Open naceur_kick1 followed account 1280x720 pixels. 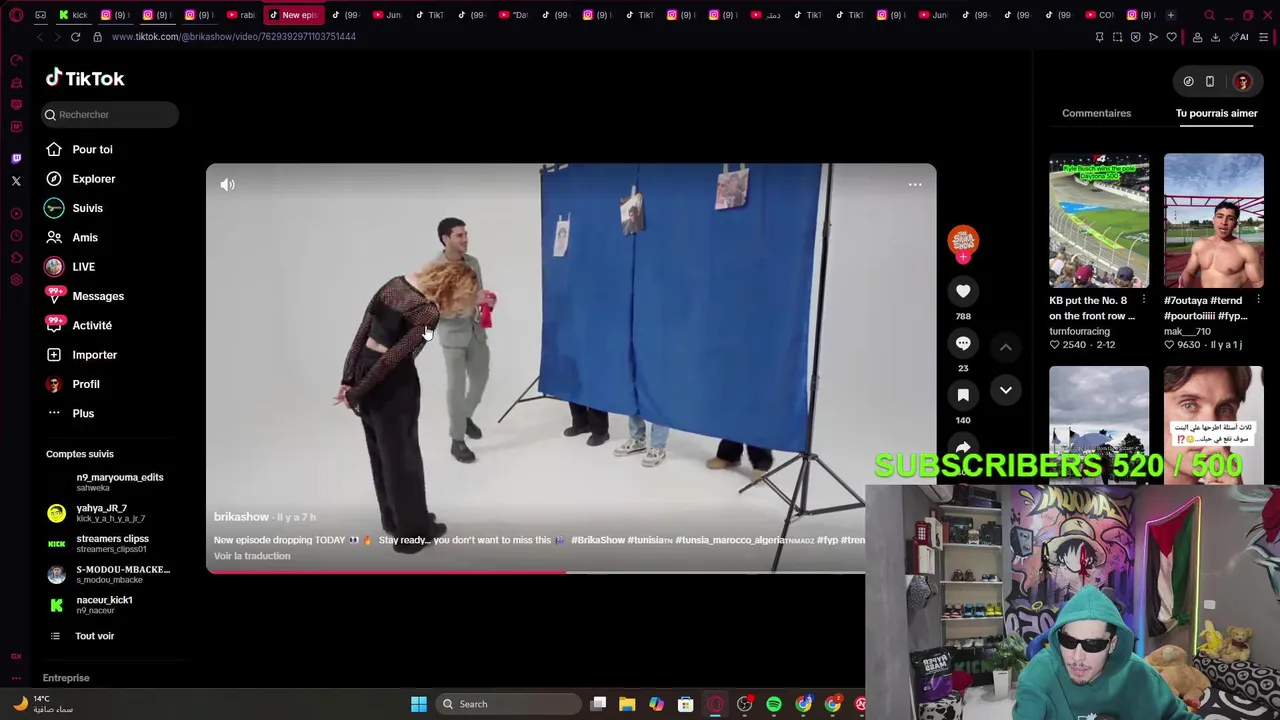click(91, 605)
